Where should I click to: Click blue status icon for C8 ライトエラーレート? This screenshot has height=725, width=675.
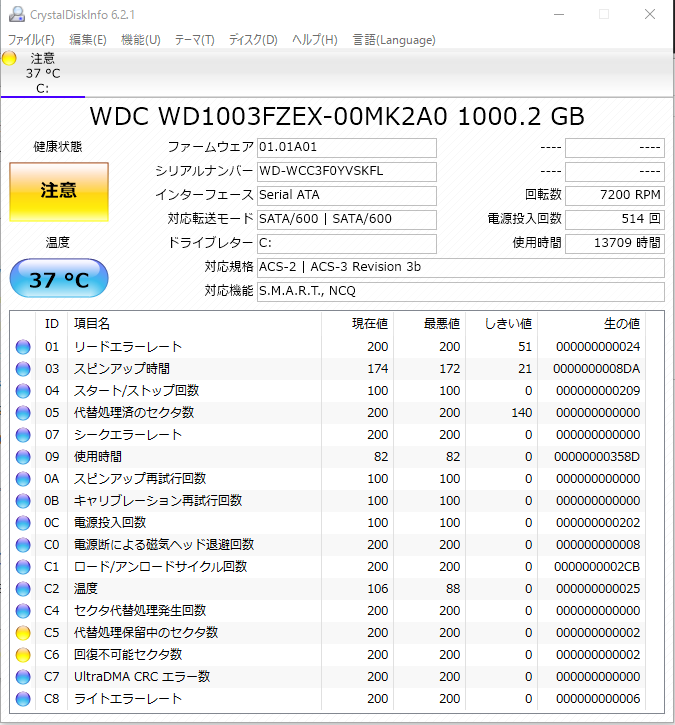23,699
